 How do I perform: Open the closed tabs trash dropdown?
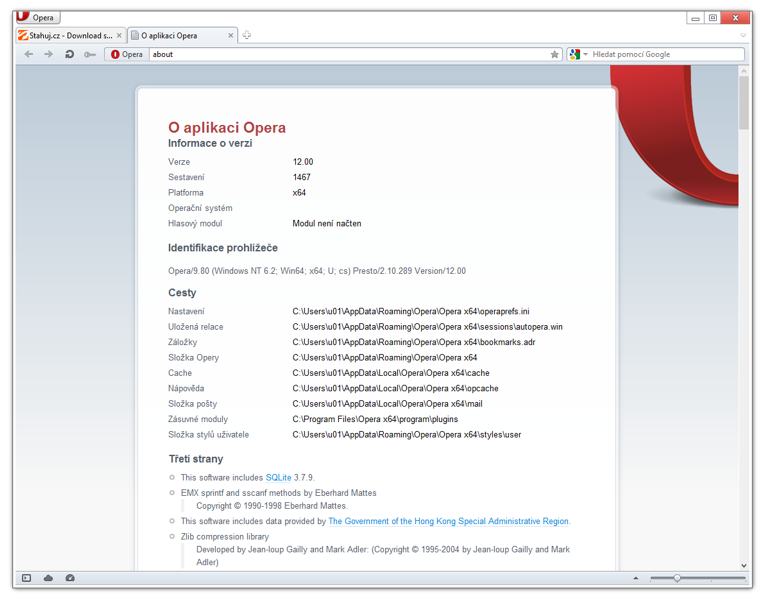pyautogui.click(x=743, y=35)
